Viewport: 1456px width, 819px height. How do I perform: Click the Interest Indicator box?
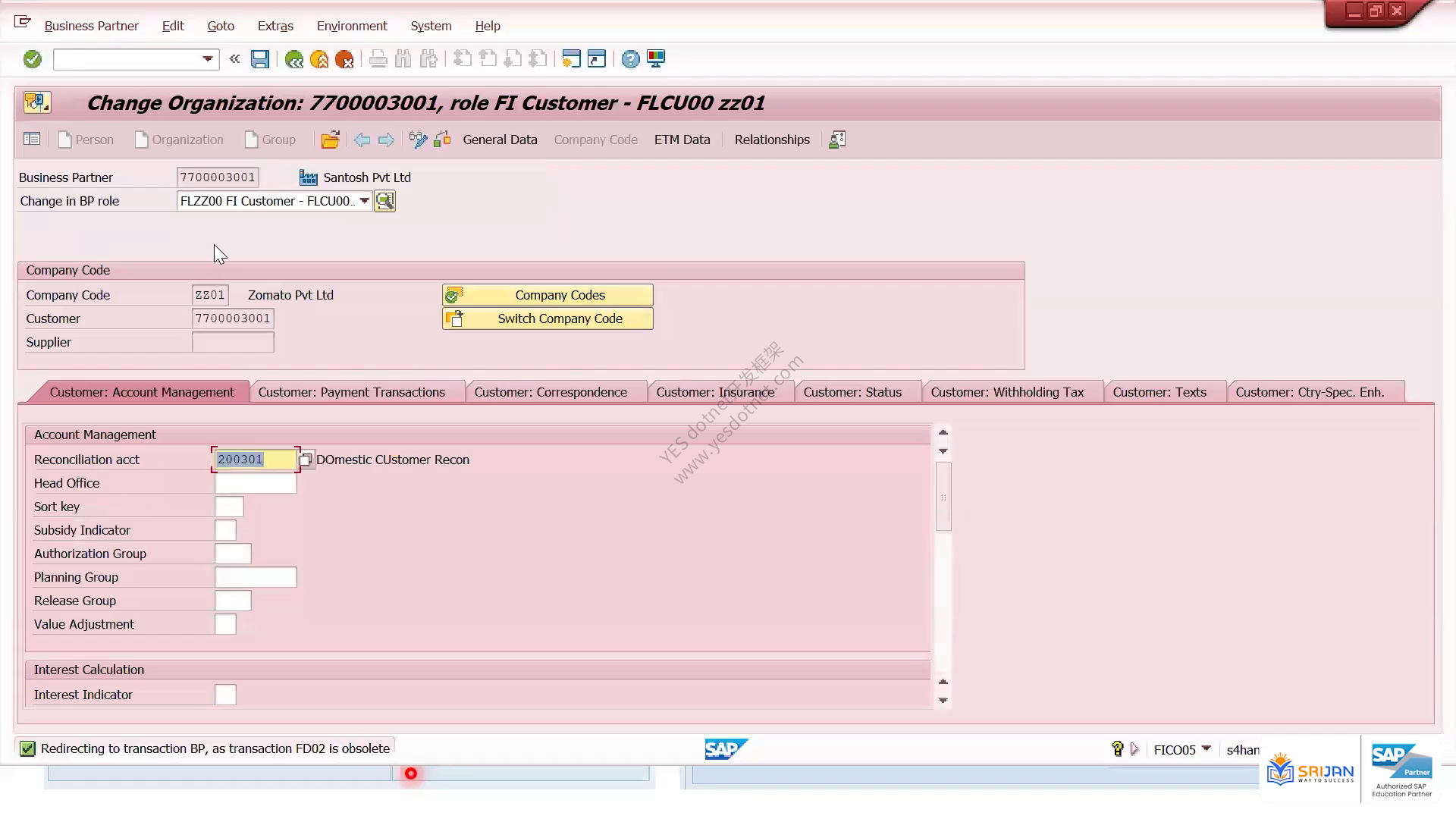(225, 695)
